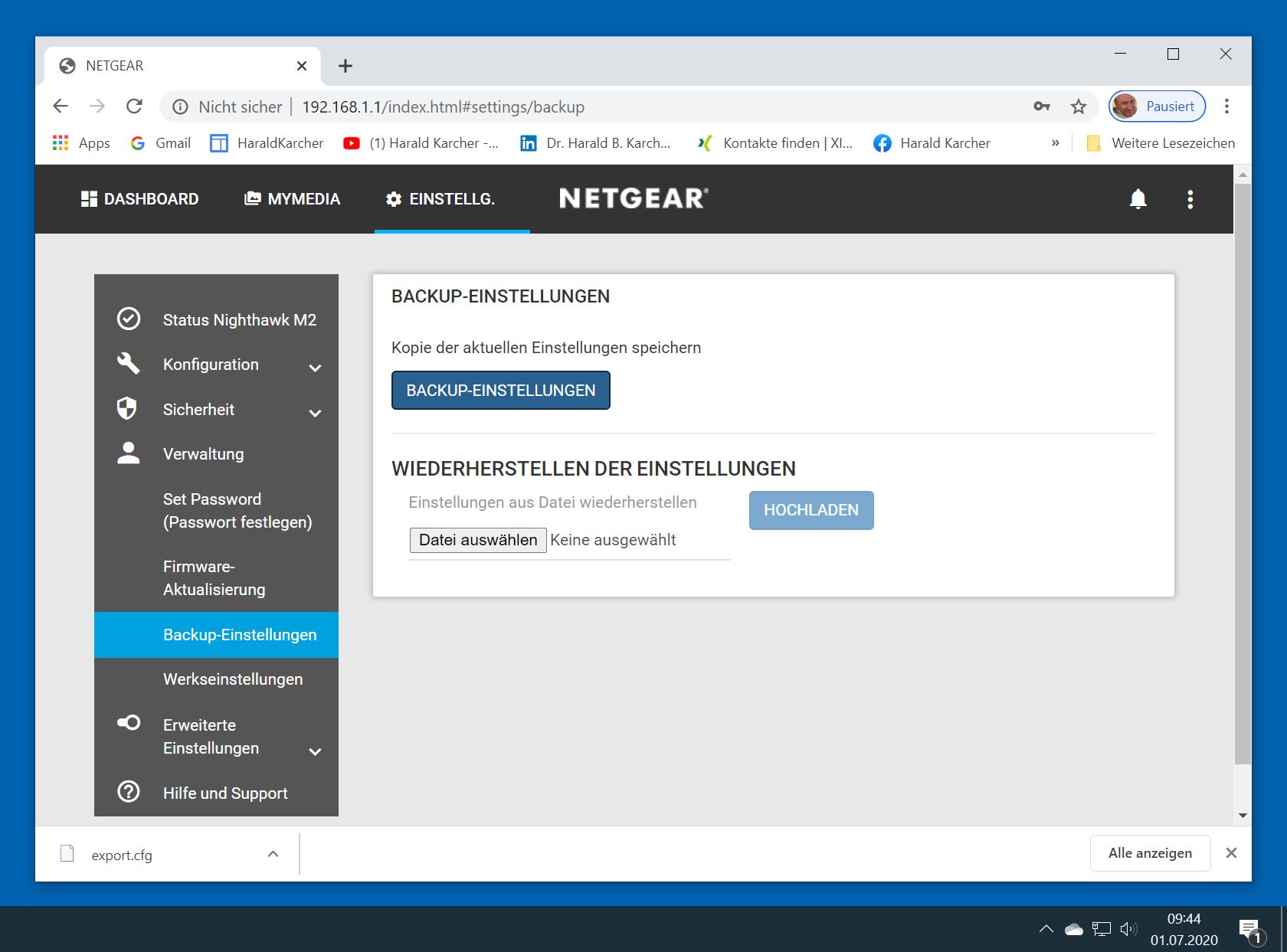1287x952 pixels.
Task: Click the Hilfe und Support question icon
Action: click(128, 791)
